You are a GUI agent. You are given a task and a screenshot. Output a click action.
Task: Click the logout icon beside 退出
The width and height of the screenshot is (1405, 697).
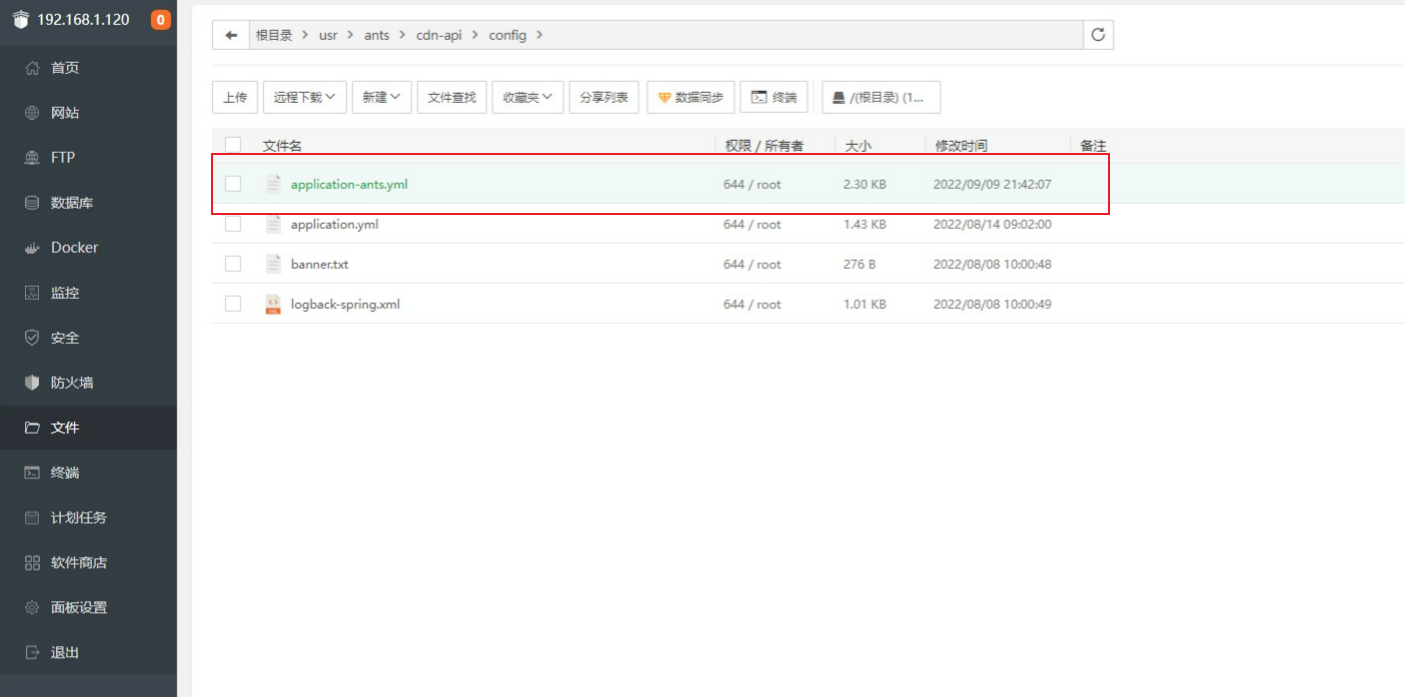click(x=32, y=653)
